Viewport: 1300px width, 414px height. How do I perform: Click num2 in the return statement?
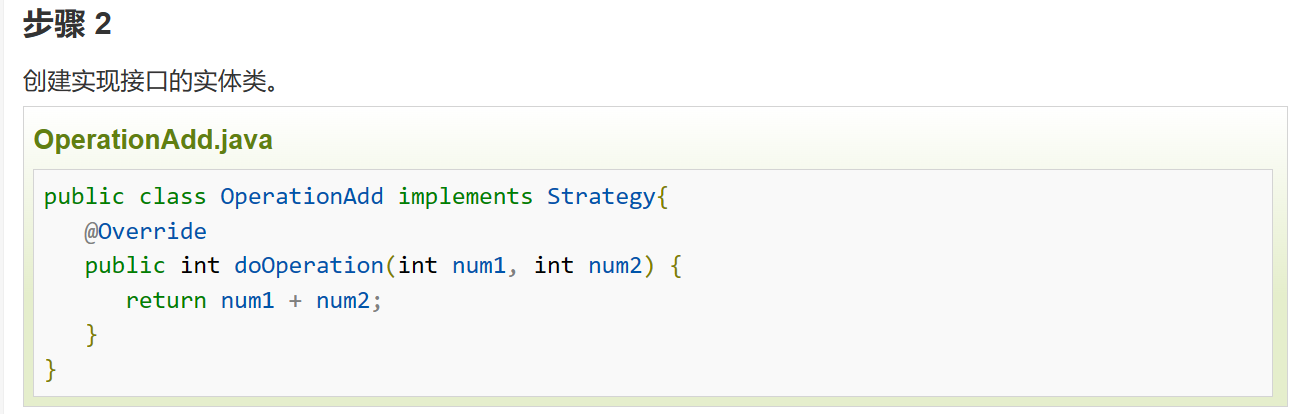point(342,301)
